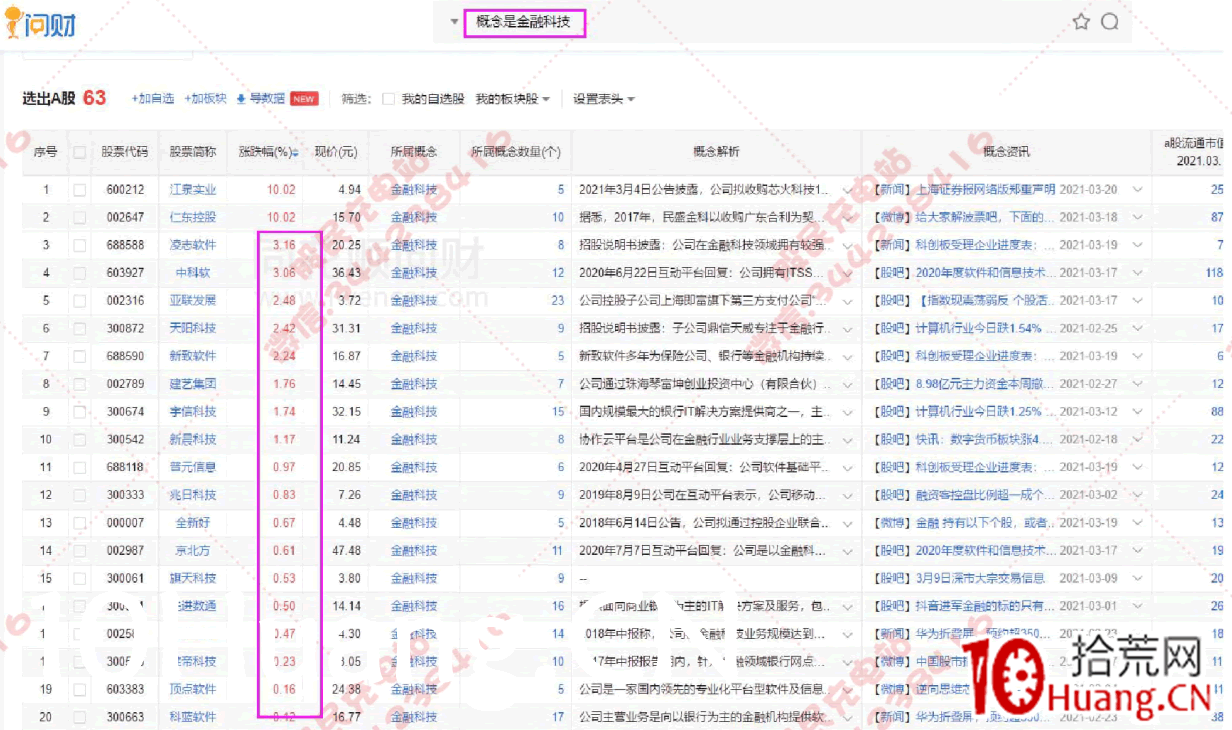The height and width of the screenshot is (730, 1232).
Task: Click stock code 300674
Action: tap(125, 411)
